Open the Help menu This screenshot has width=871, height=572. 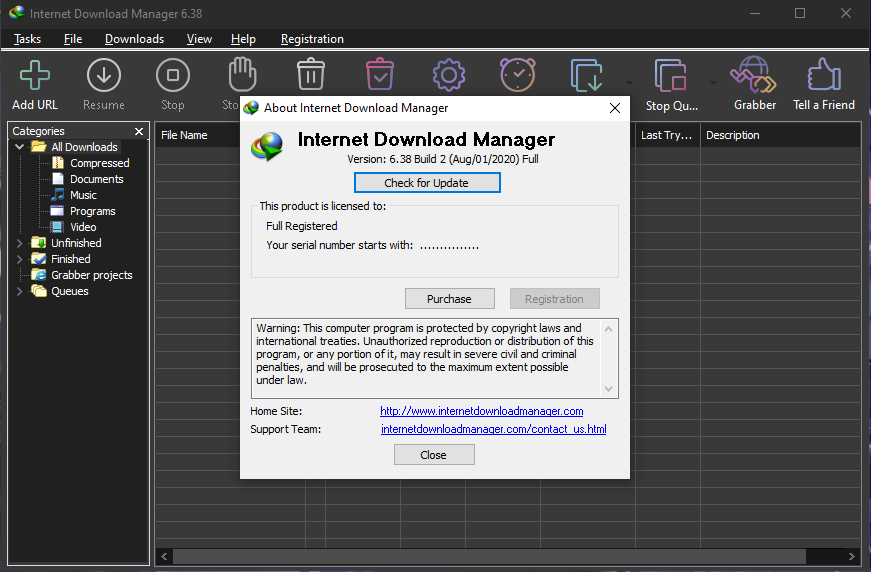(x=243, y=39)
